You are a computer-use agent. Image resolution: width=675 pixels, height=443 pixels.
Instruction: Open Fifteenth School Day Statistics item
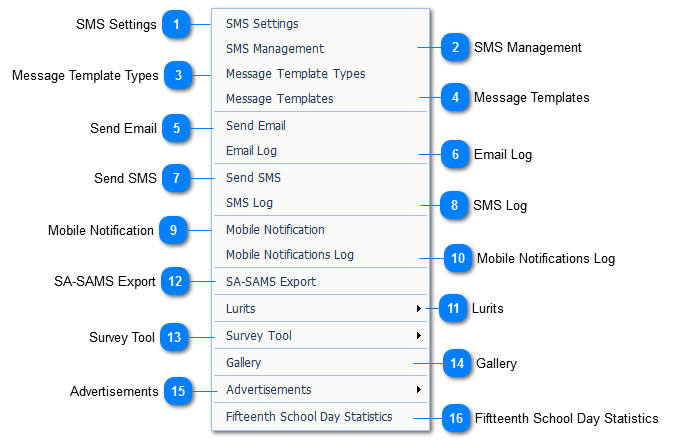pyautogui.click(x=308, y=417)
